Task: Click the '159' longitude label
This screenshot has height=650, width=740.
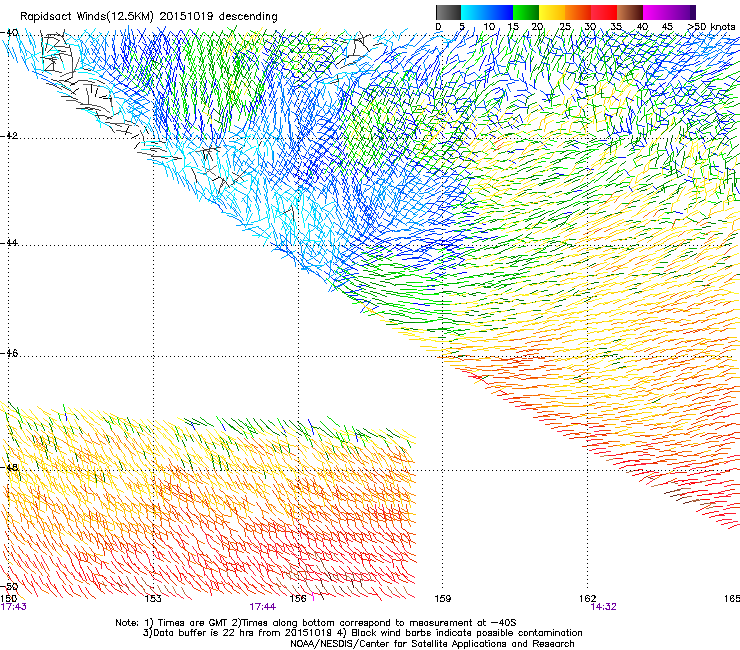Action: click(443, 599)
